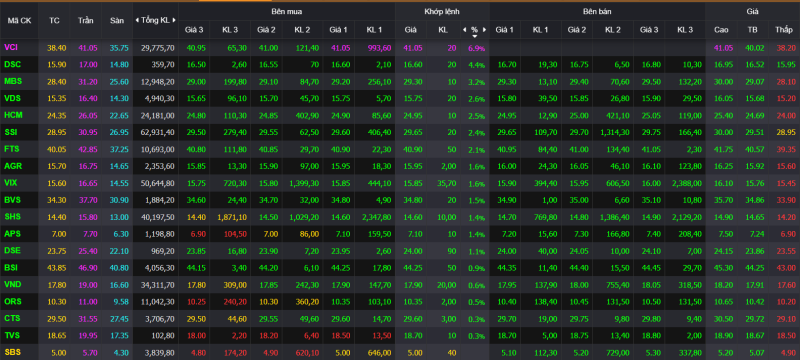The image size is (800, 360).
Task: Open ORS stock symbol
Action: pos(12,301)
